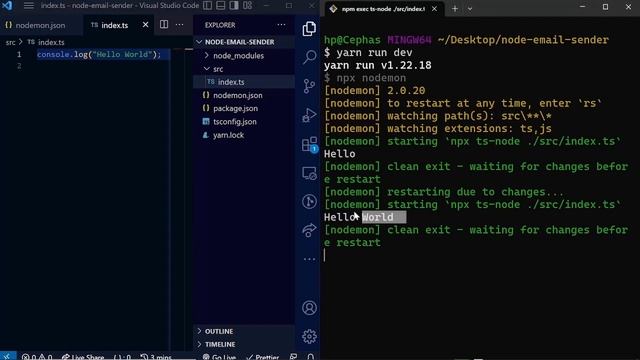Open the Explorer view in activity bar
This screenshot has height=360, width=640.
pos(309,29)
